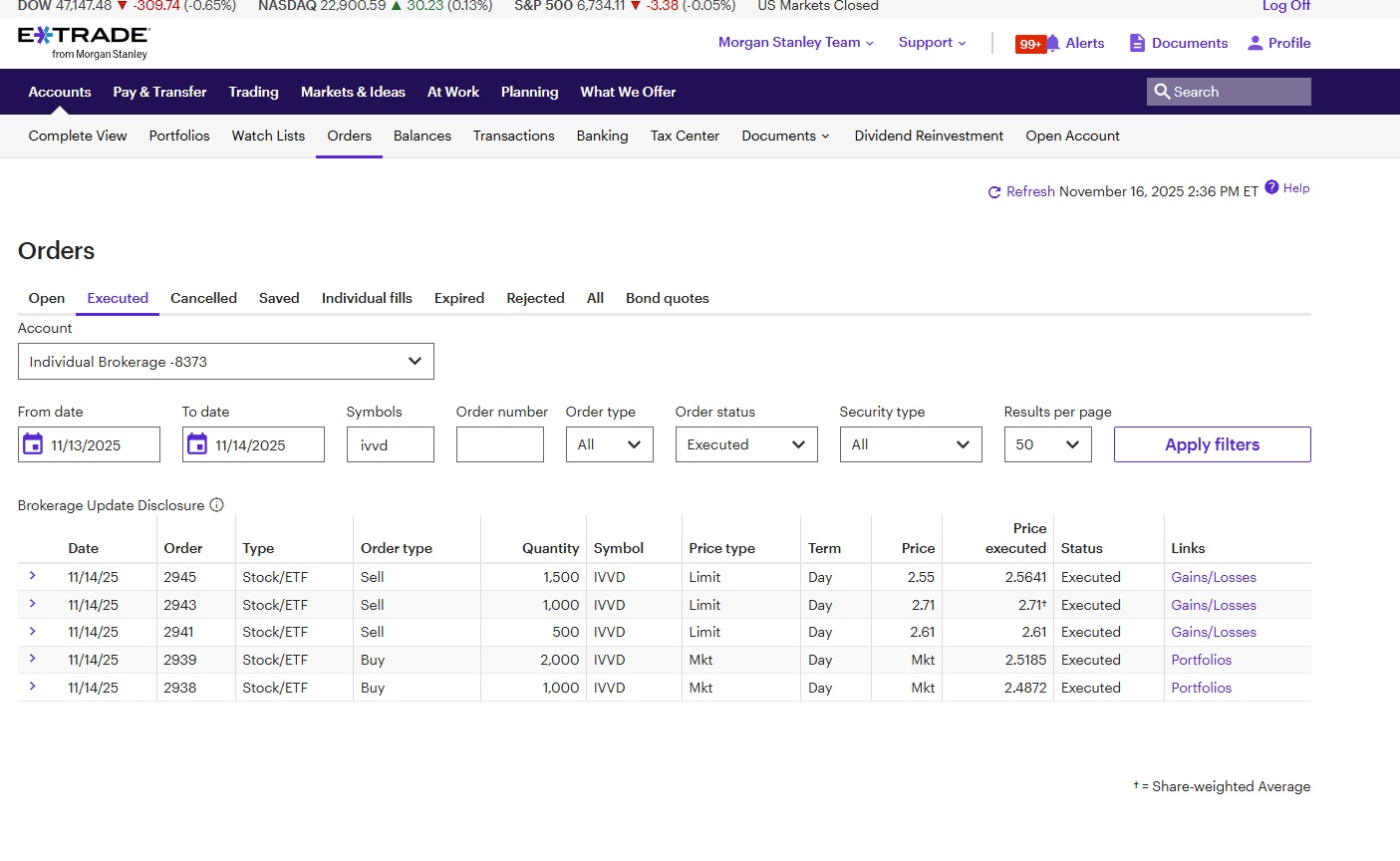Click the Help question mark icon
The height and width of the screenshot is (861, 1400).
click(x=1271, y=187)
